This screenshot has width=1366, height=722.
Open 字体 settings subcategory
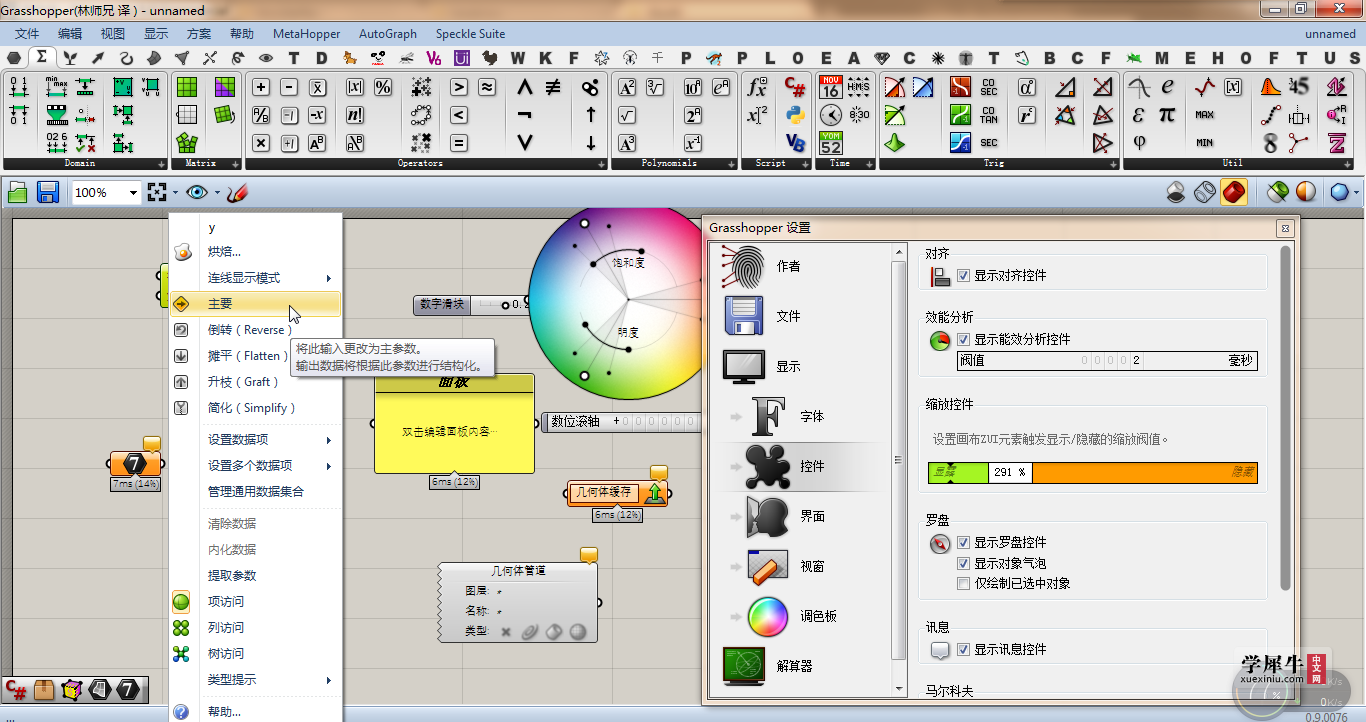[x=806, y=416]
